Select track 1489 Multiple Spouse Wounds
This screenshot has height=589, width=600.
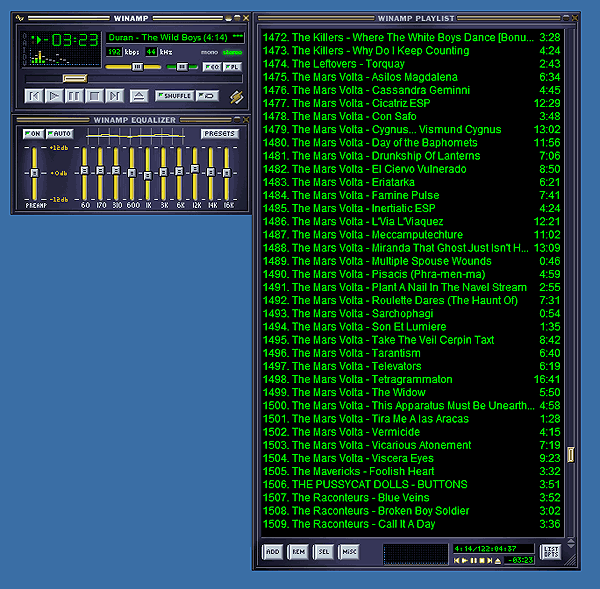point(412,261)
